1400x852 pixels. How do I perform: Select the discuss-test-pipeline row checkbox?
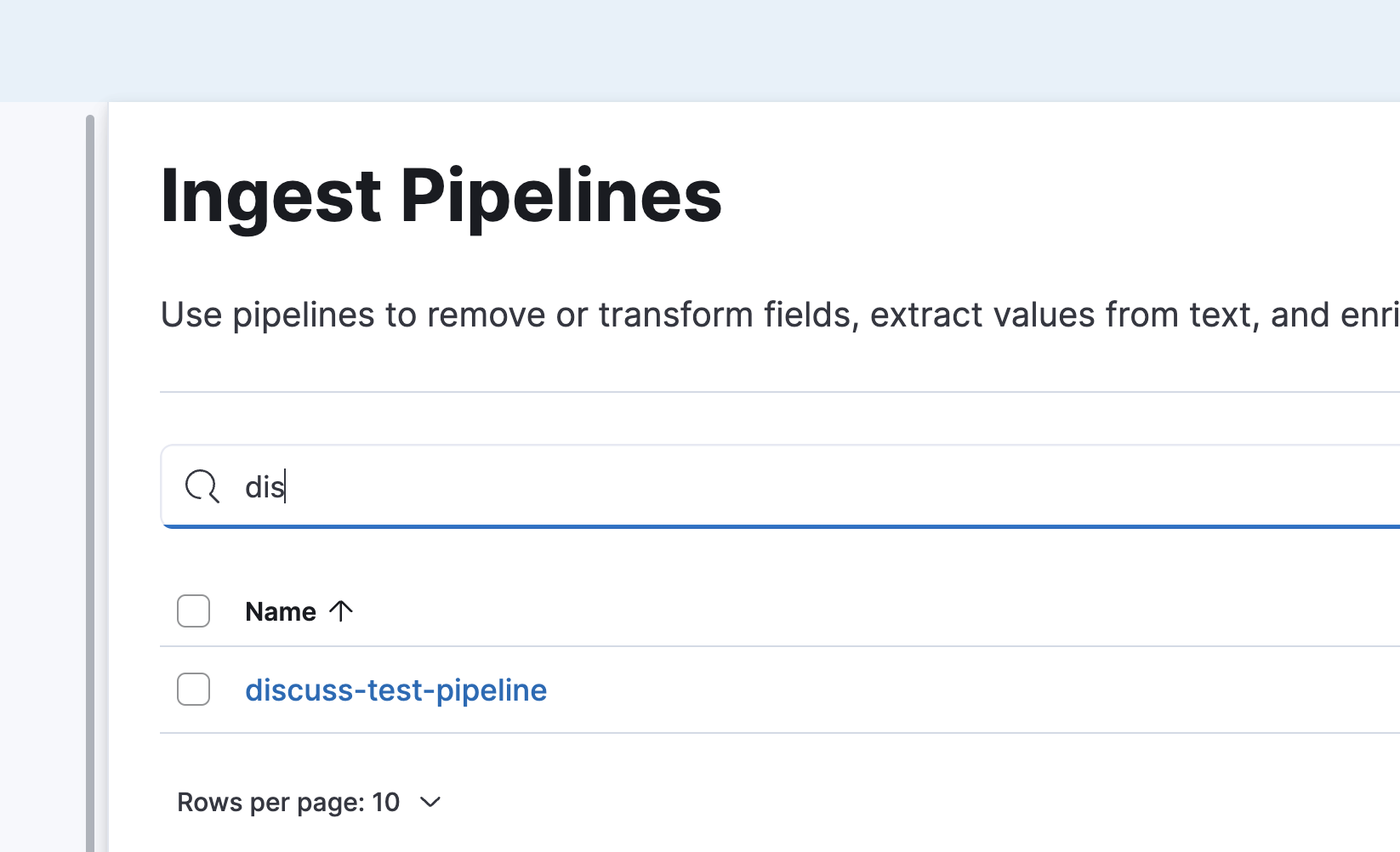[194, 690]
